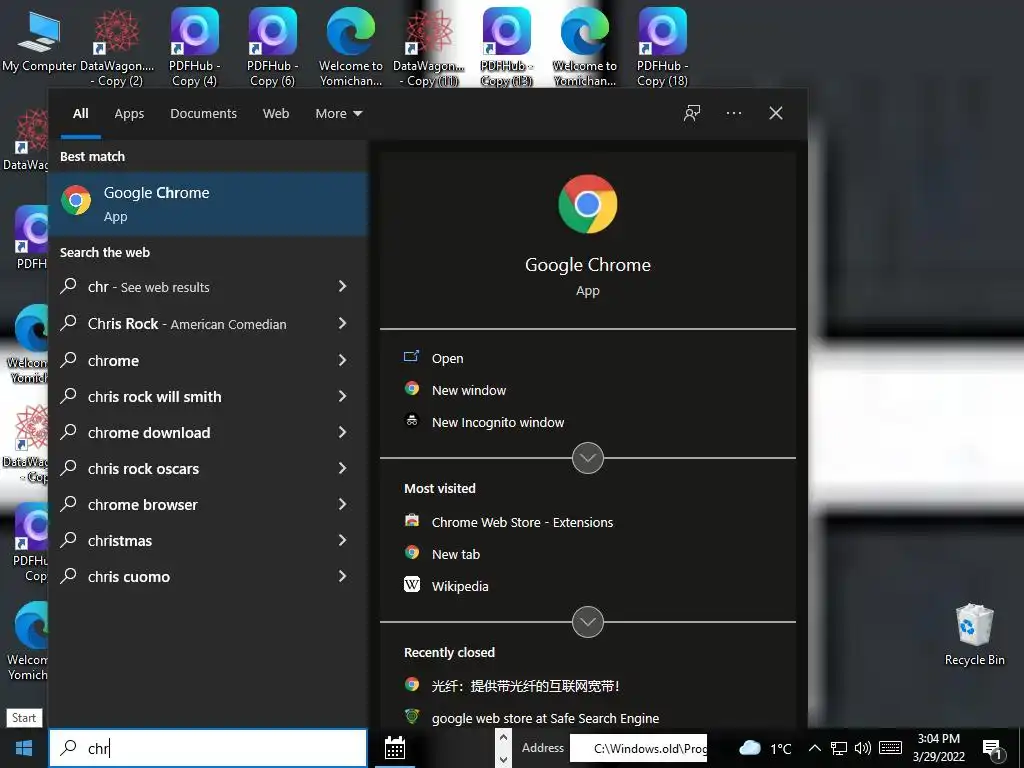The width and height of the screenshot is (1024, 768).
Task: Open the feedback icon in the search header
Action: pos(692,113)
